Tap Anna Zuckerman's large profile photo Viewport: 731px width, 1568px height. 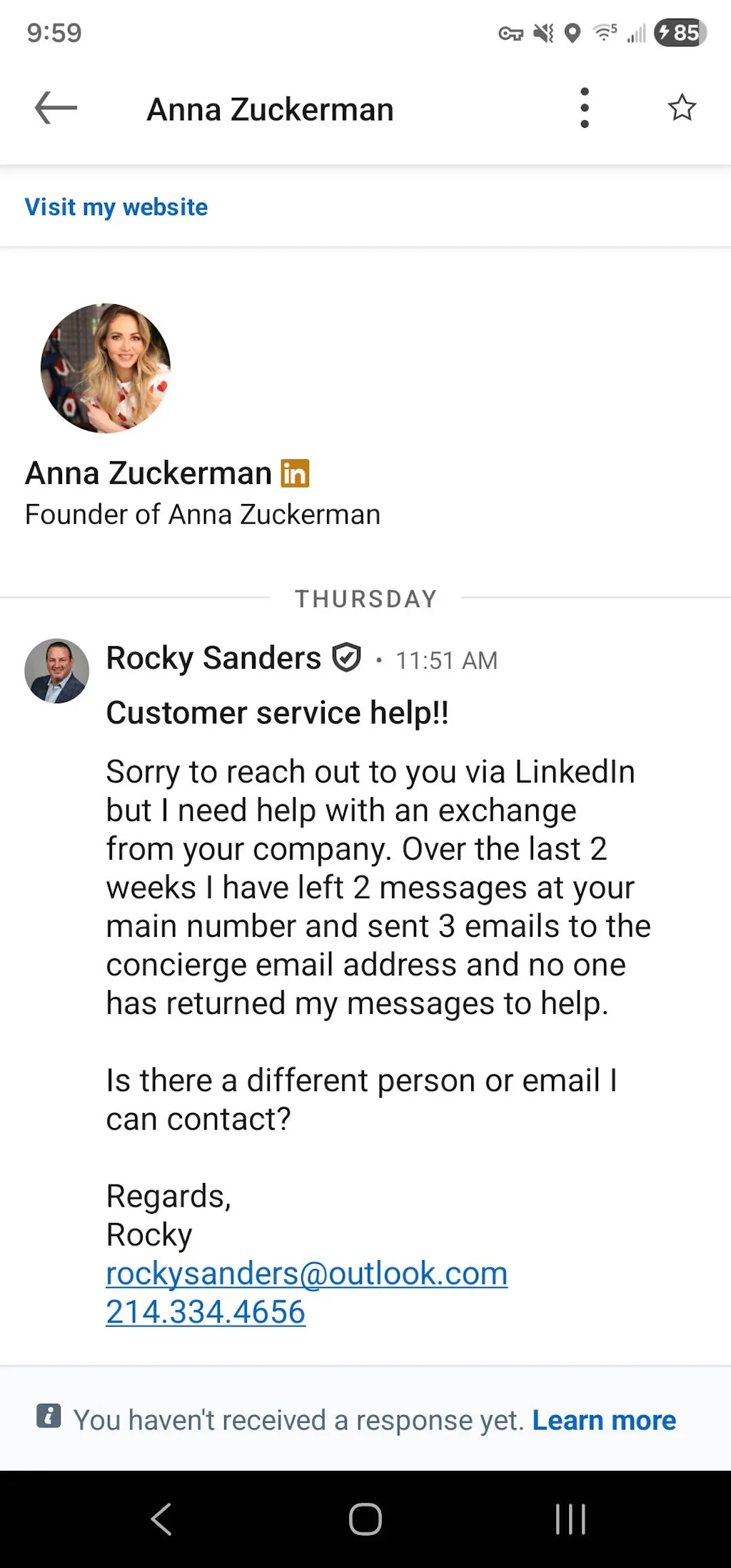(106, 368)
